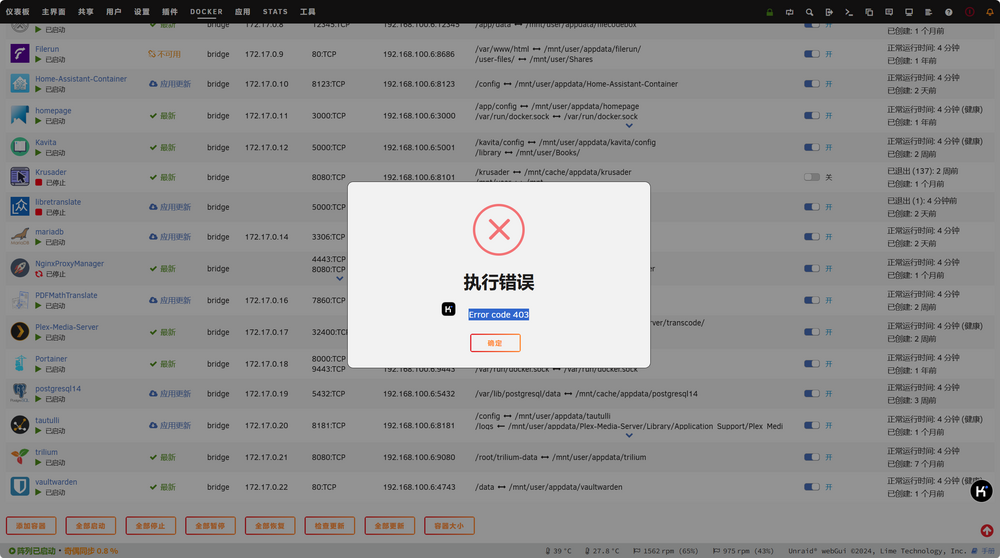Viewport: 1000px width, 558px height.
Task: Click the 全部更新 button
Action: tap(390, 526)
